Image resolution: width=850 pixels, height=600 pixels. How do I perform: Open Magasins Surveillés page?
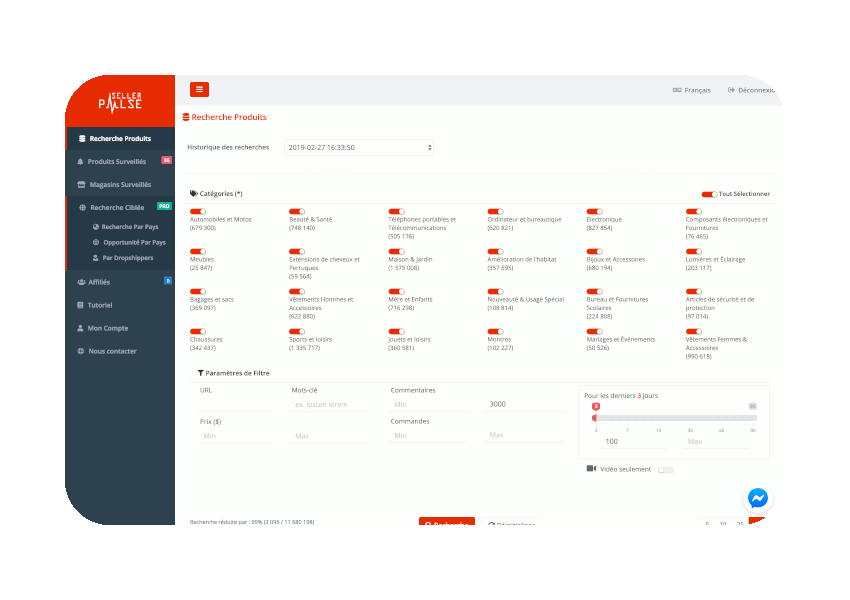tap(120, 185)
